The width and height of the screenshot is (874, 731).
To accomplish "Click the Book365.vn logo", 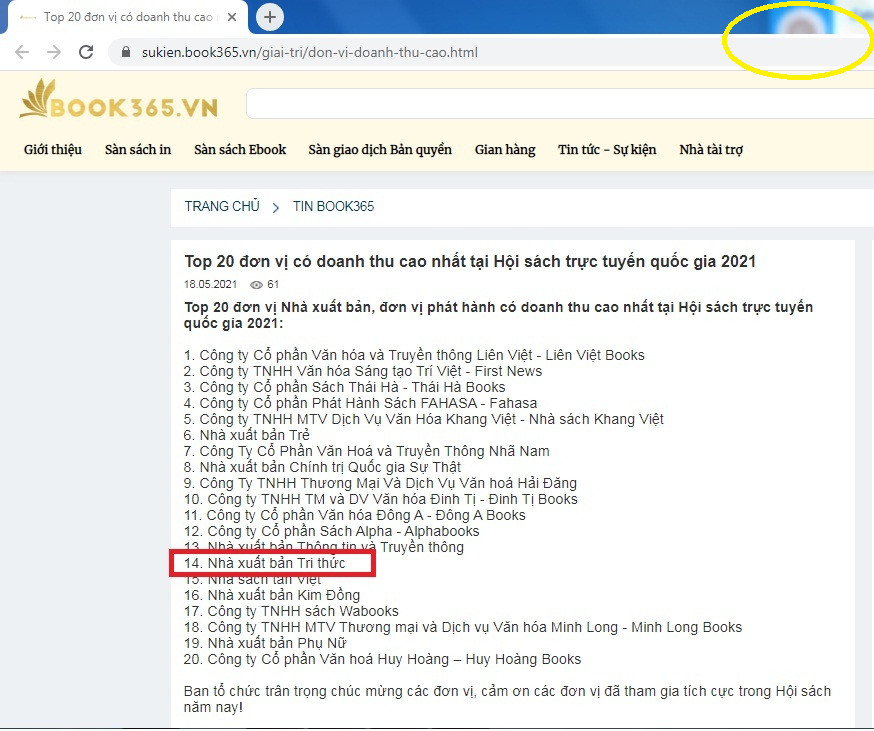I will pos(119,100).
